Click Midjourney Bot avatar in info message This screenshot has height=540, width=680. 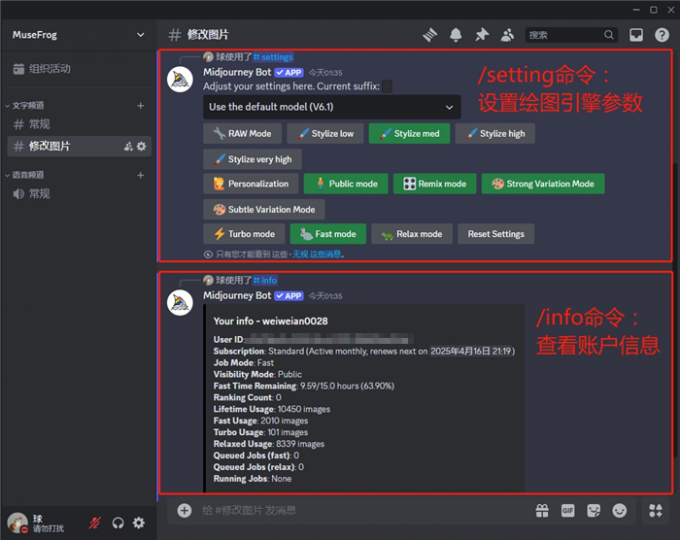(x=180, y=303)
